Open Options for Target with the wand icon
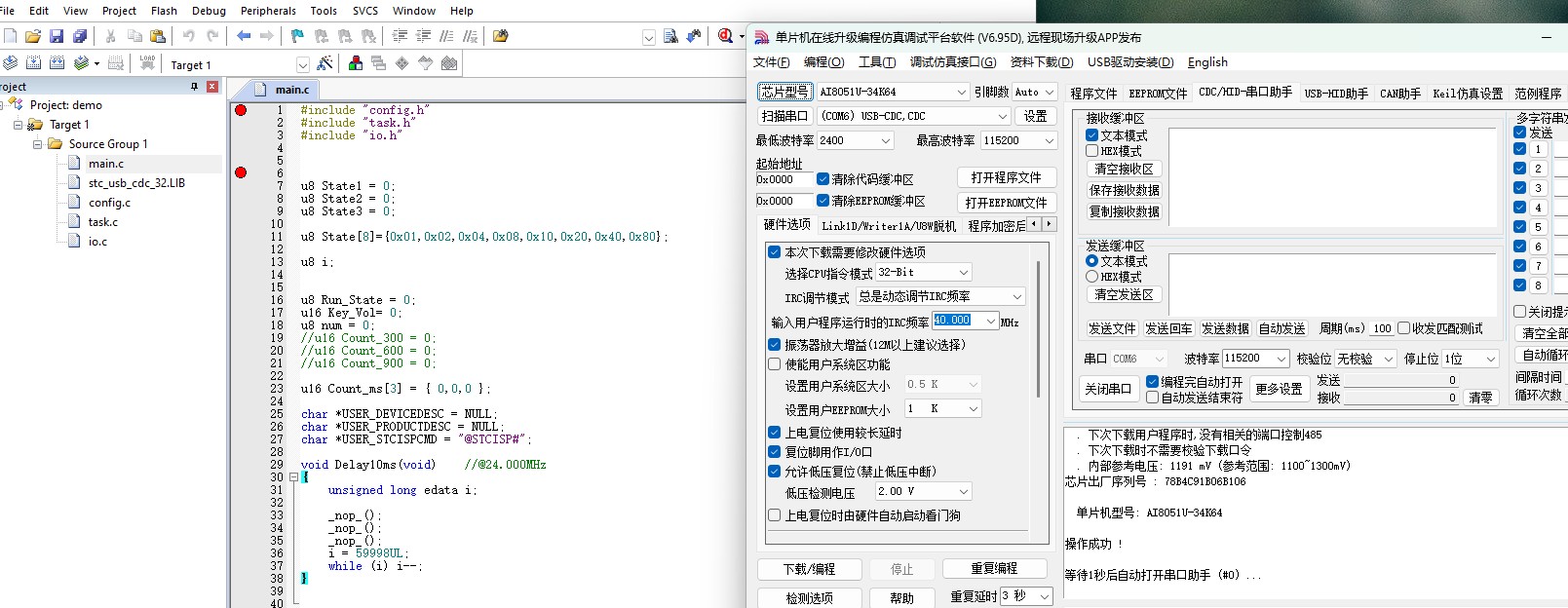The width and height of the screenshot is (1568, 608). pos(325,63)
